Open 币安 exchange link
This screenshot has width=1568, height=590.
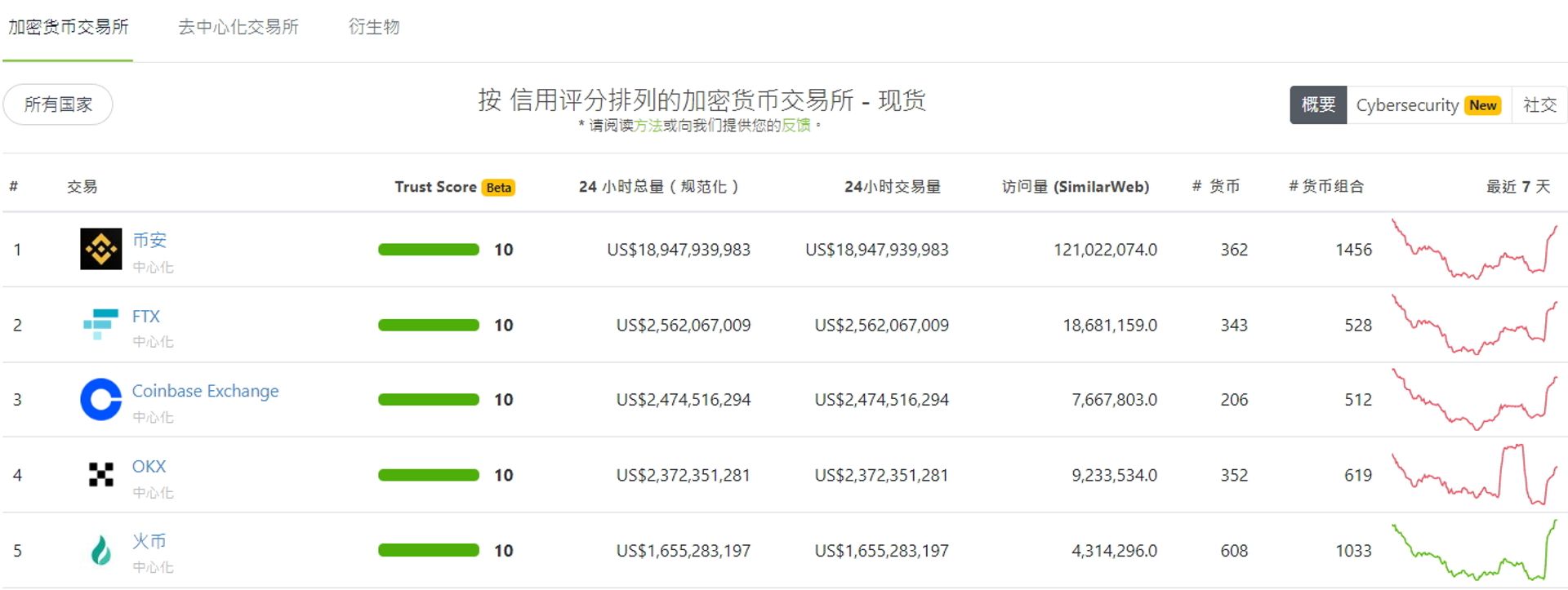(149, 240)
